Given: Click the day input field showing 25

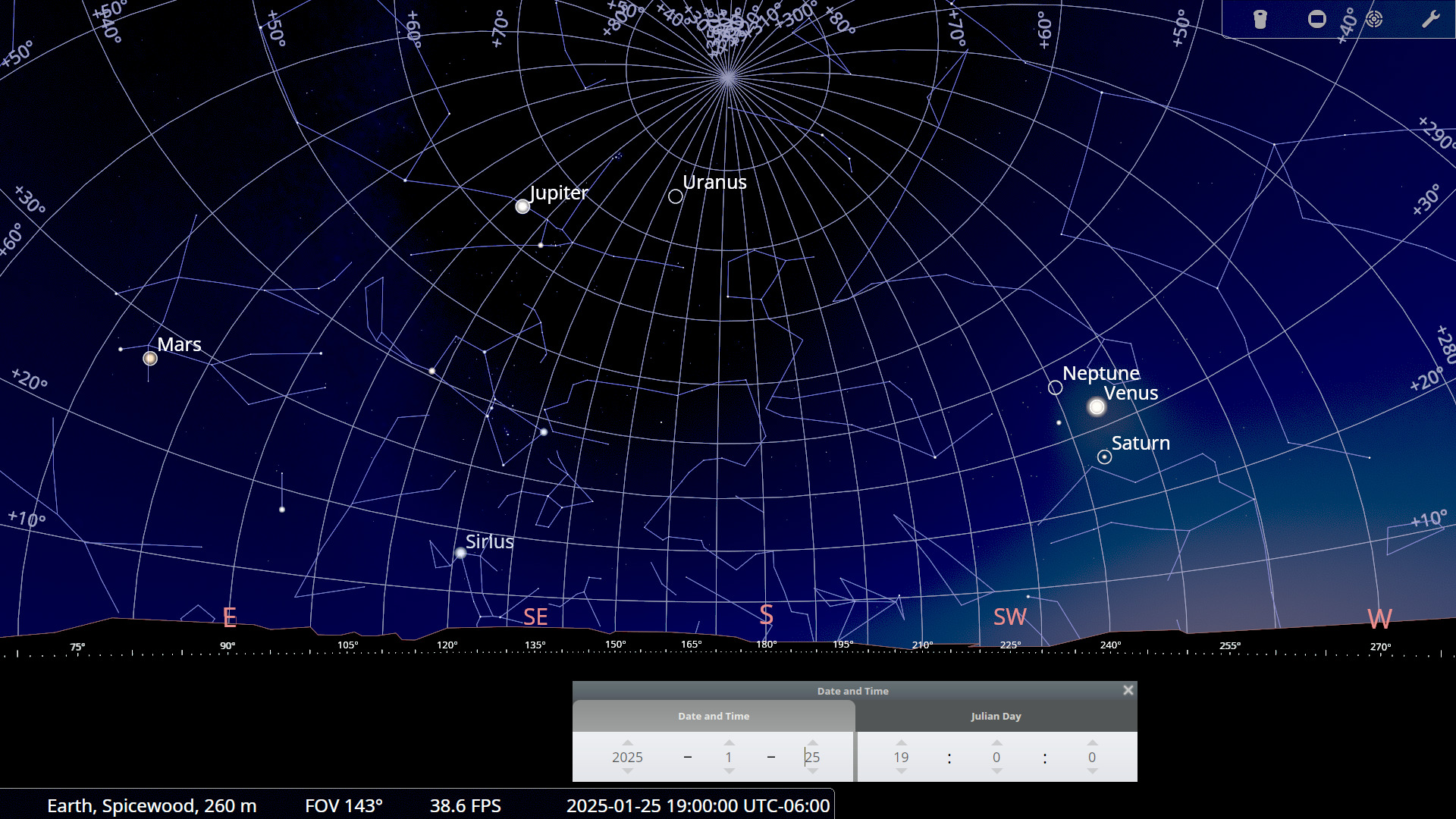Looking at the screenshot, I should tap(812, 757).
